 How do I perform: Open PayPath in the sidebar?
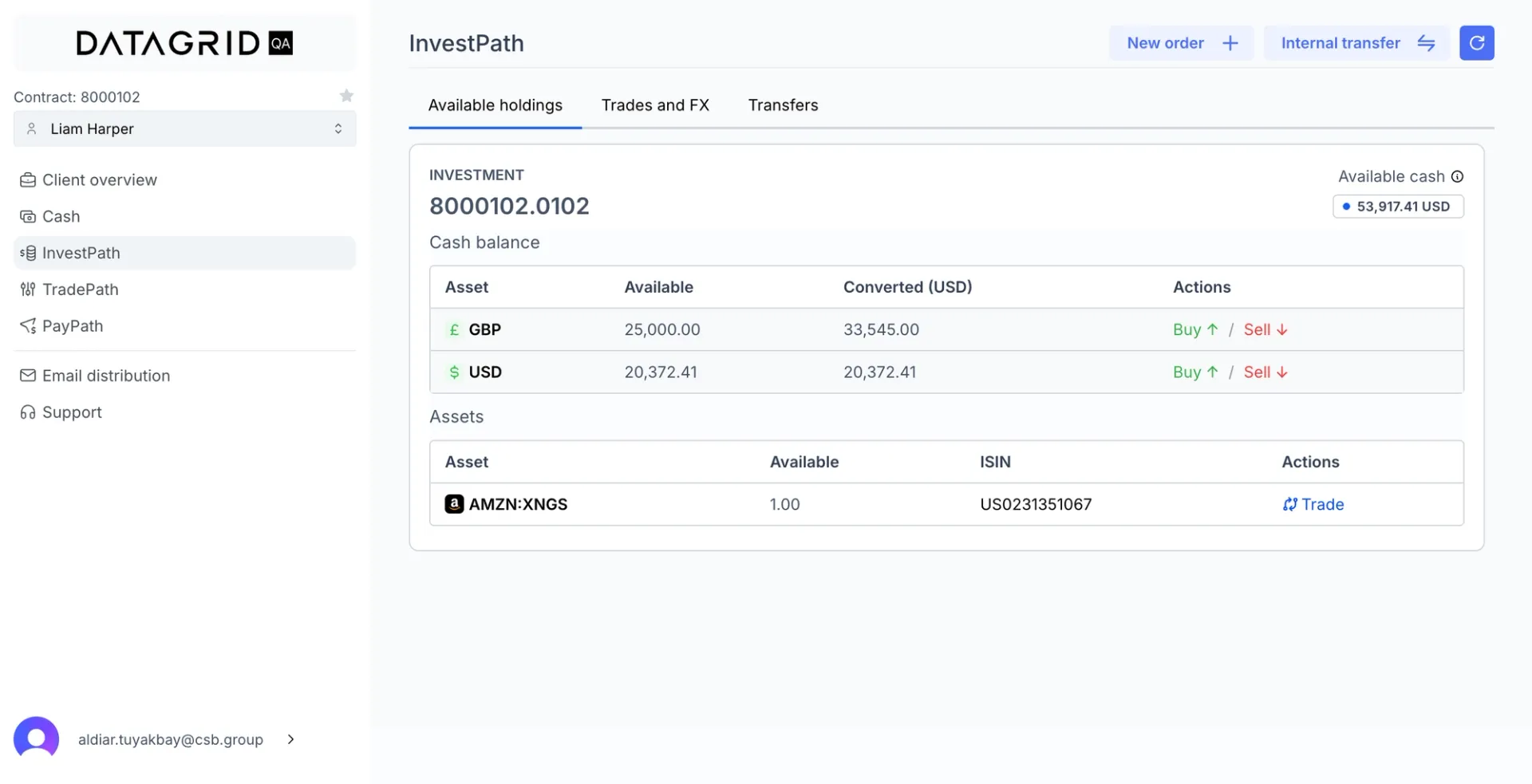(184, 326)
